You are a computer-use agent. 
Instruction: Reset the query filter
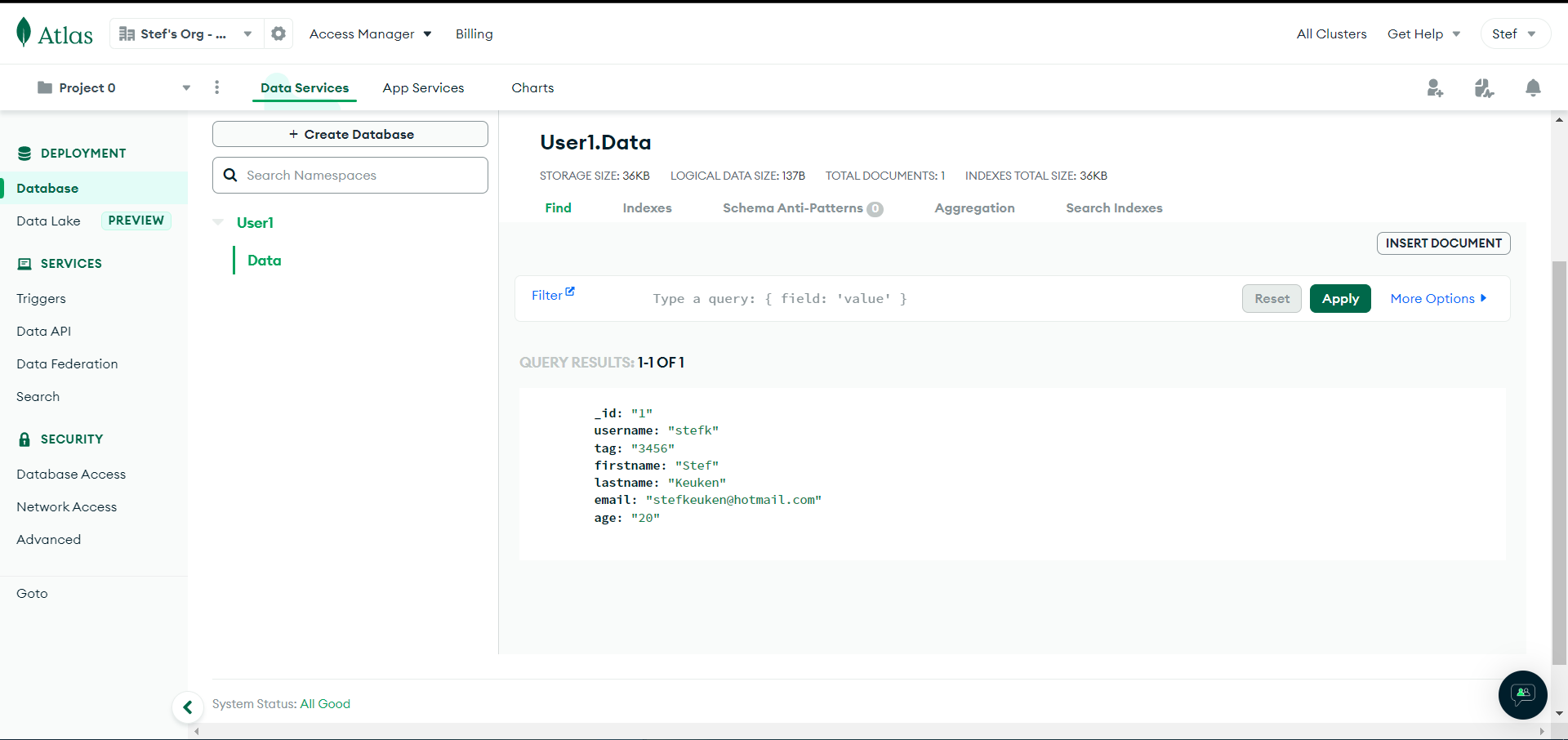click(x=1272, y=299)
